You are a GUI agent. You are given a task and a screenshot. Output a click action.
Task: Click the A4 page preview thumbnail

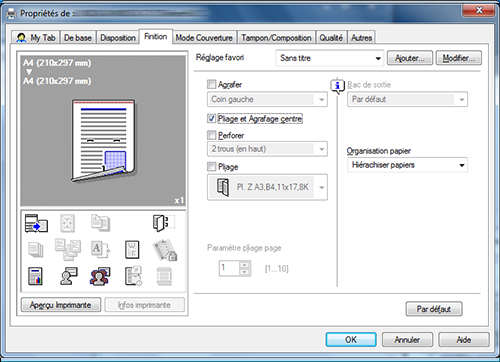[103, 141]
